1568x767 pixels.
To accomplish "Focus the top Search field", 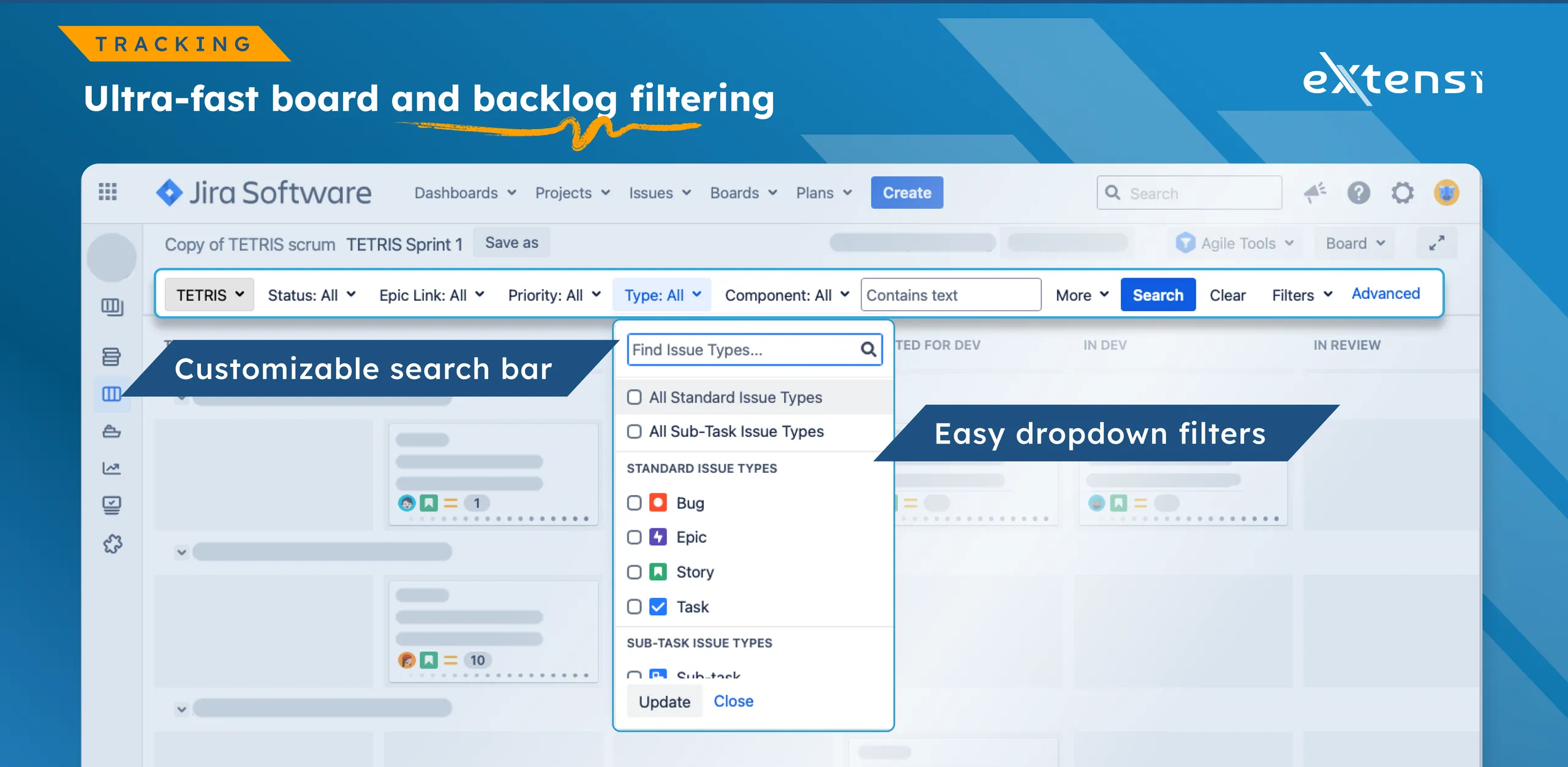I will pos(1189,193).
